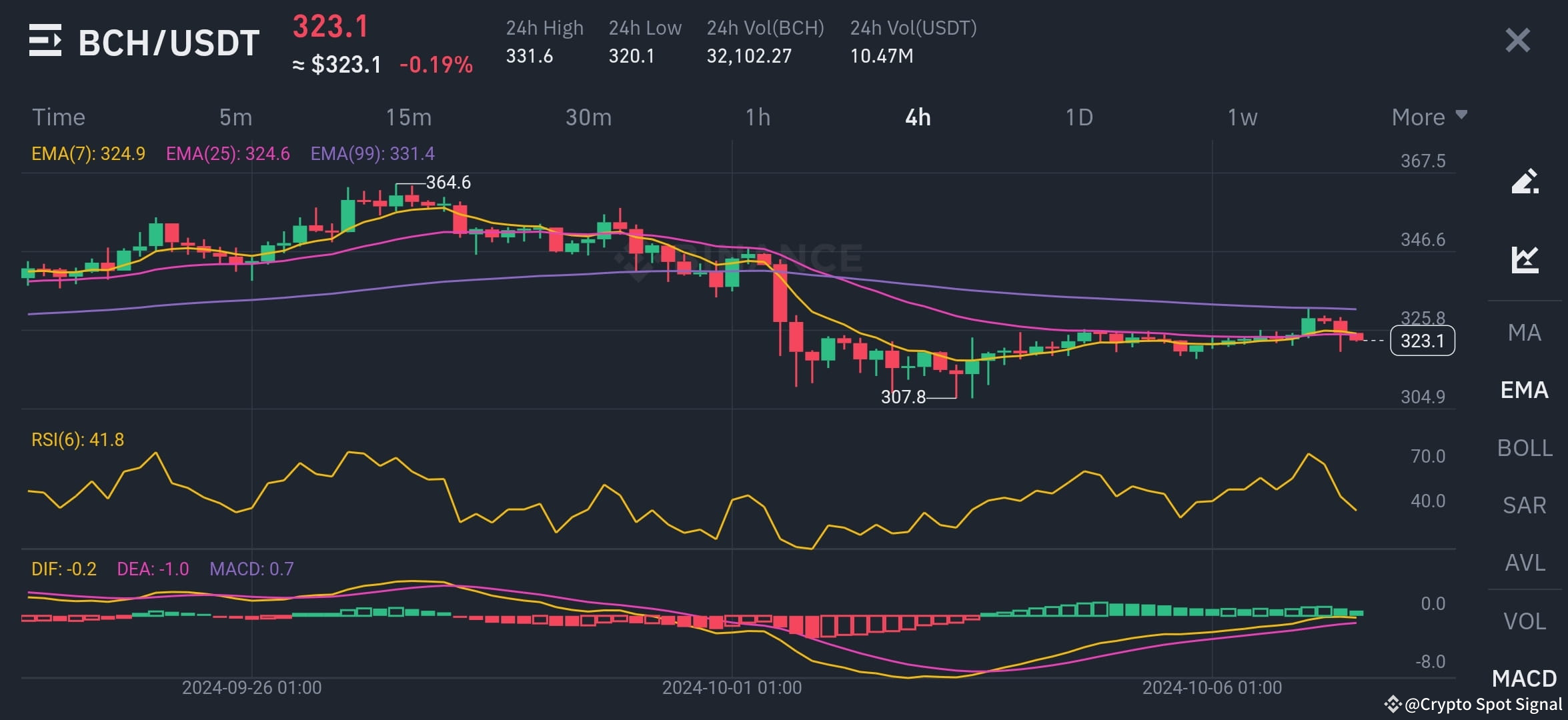Image resolution: width=1568 pixels, height=720 pixels.
Task: Switch to the 1D timeframe tab
Action: 1078,117
